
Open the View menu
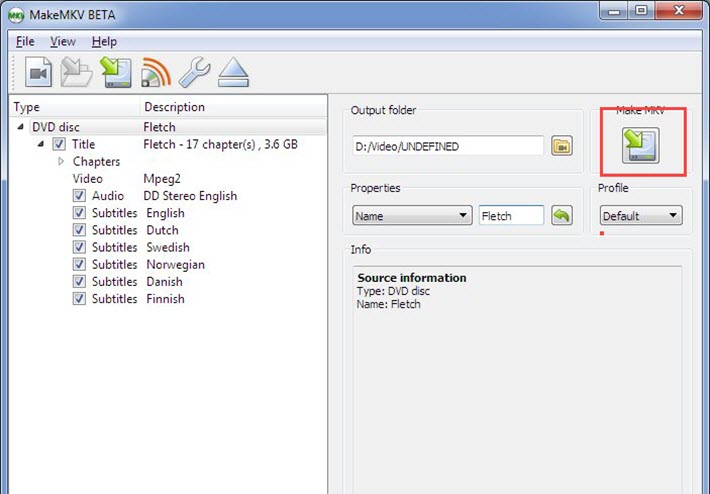coord(63,42)
